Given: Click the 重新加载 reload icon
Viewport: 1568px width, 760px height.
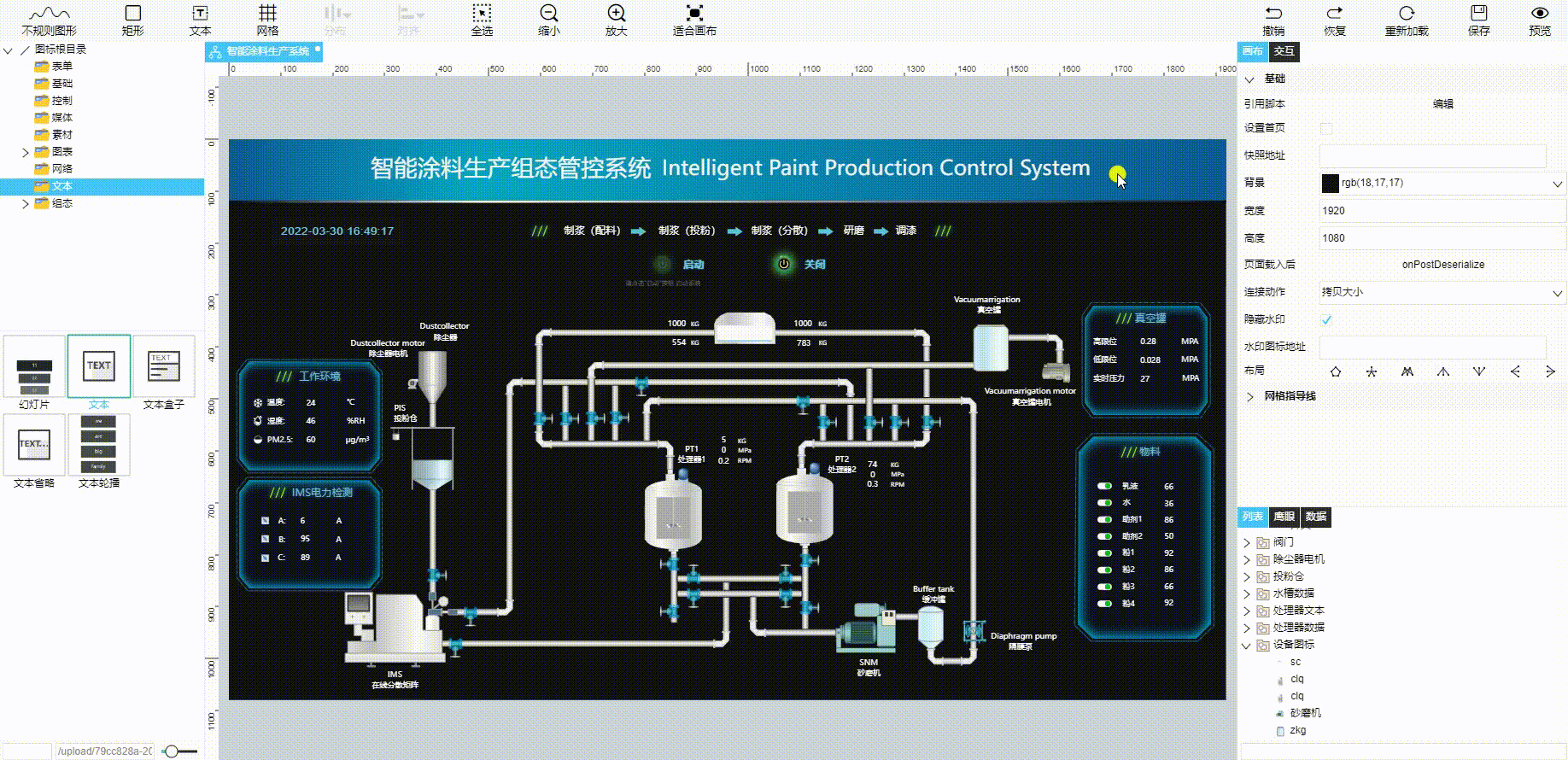Looking at the screenshot, I should coord(1407,13).
